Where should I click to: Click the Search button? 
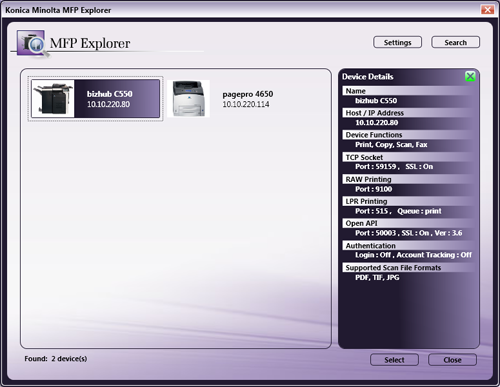(x=455, y=42)
